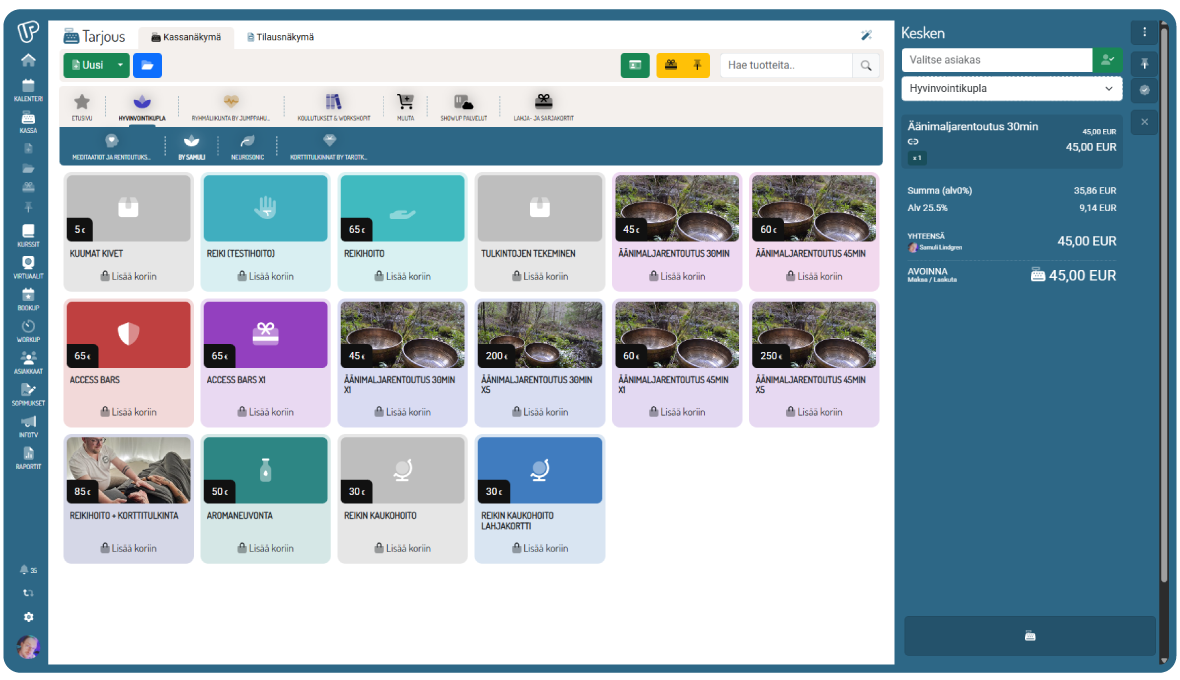Go to Raportit in the sidebar
Image resolution: width=1180 pixels, height=680 pixels.
(28, 457)
